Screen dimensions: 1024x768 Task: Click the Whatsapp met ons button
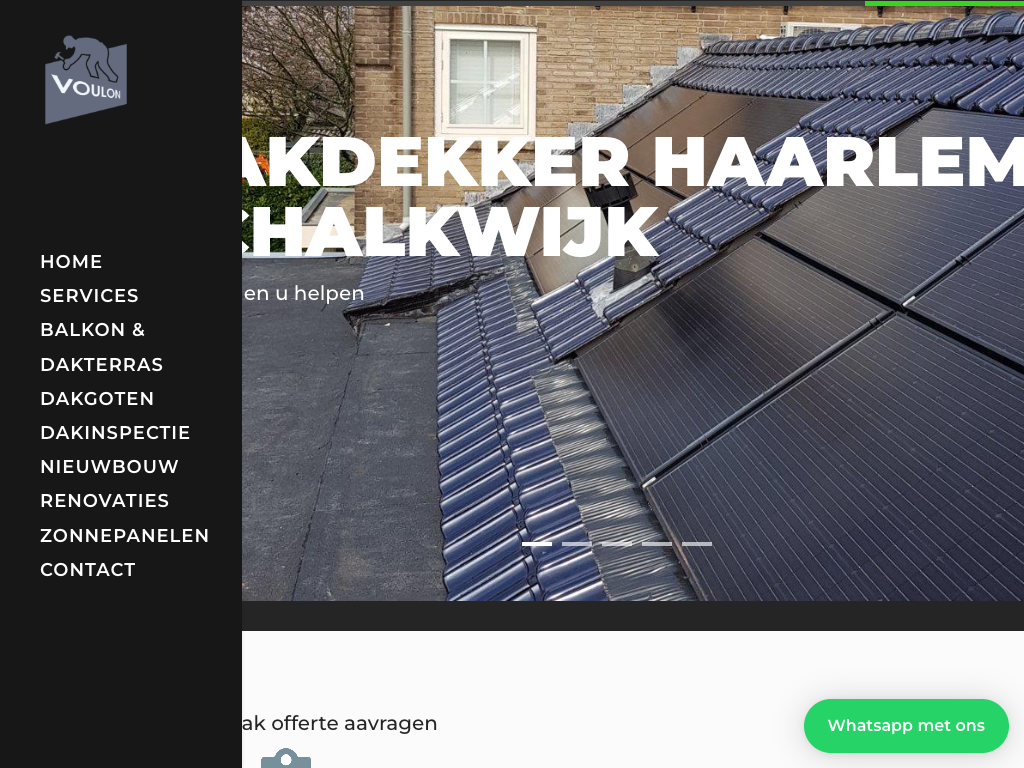click(x=906, y=726)
